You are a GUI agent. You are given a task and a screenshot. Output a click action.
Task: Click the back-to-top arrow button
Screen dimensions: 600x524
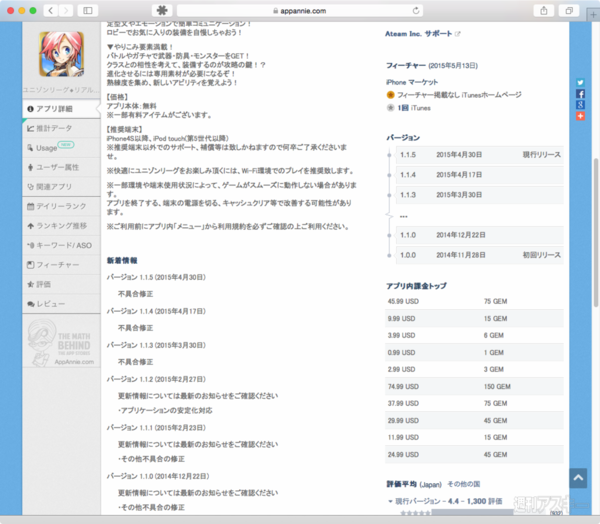[578, 478]
